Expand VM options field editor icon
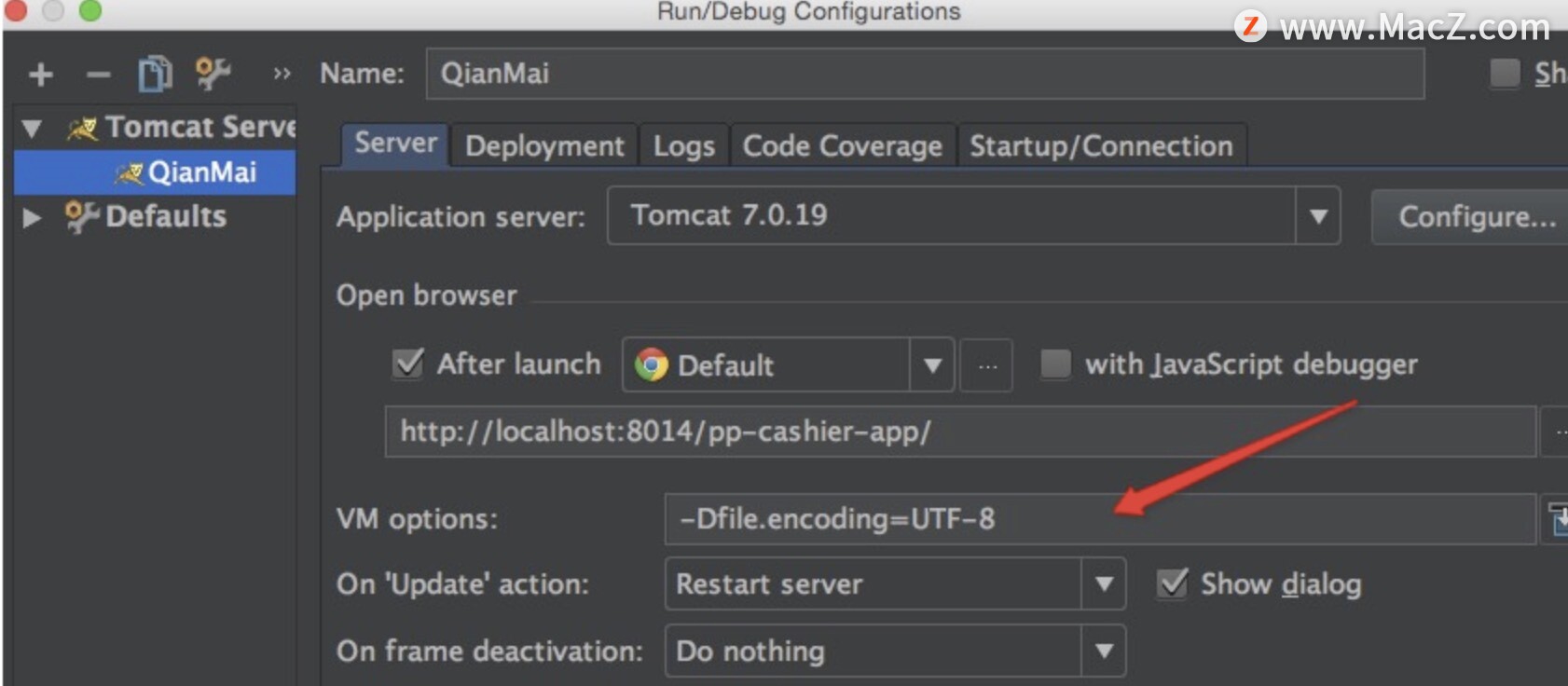Screen dimensions: 1568x686 click(1557, 519)
